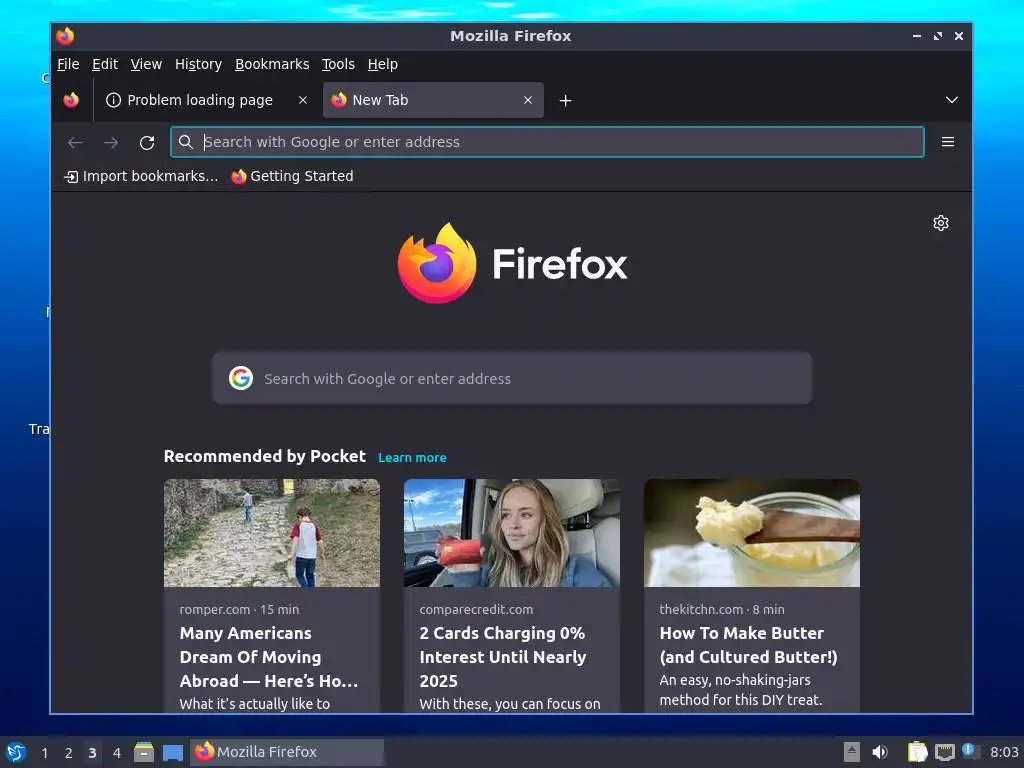This screenshot has height=768, width=1024.
Task: Click the taskbar clock showing 8:03
Action: click(x=1004, y=752)
